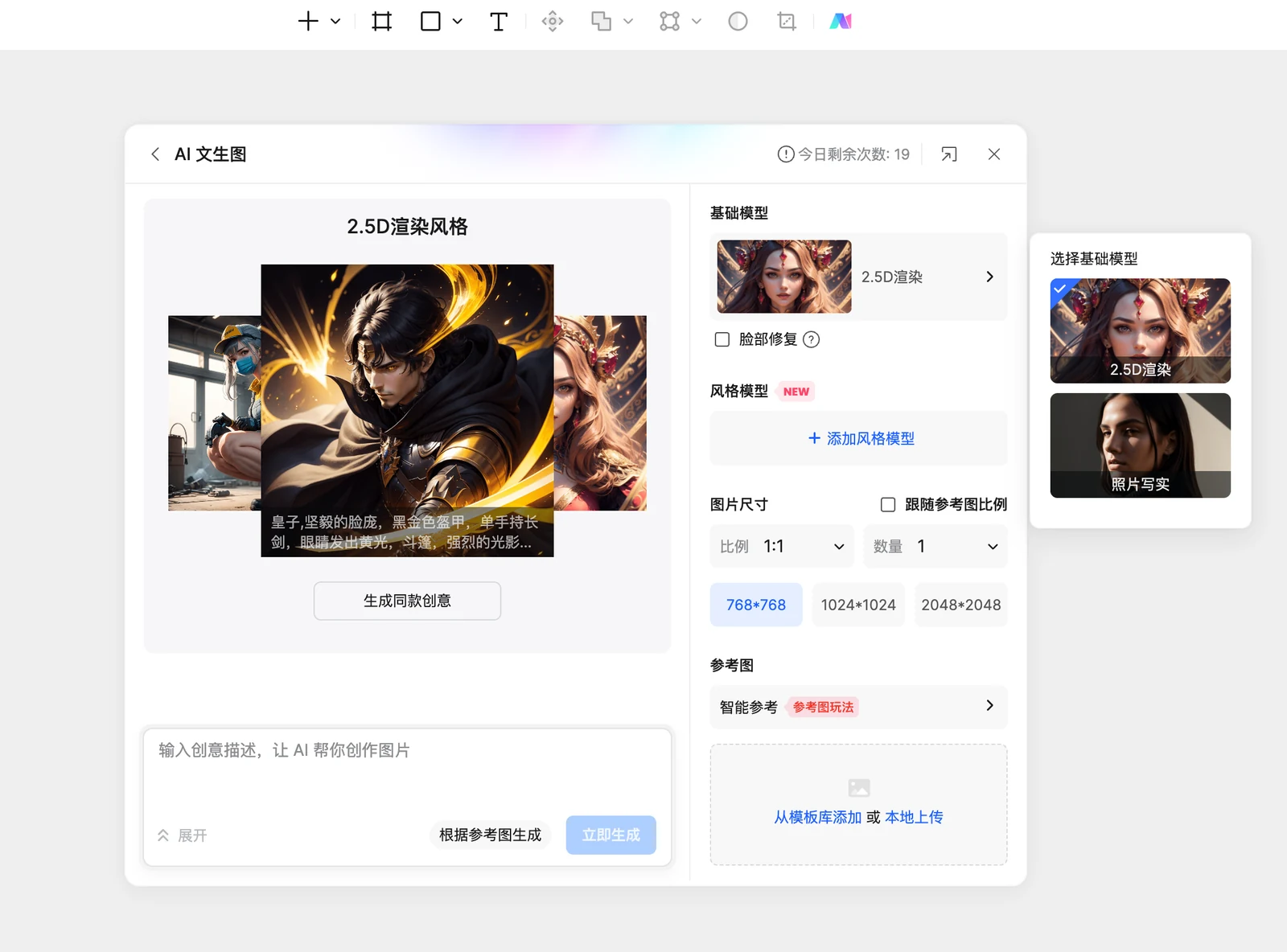Click the 立即生成 button

tap(611, 835)
